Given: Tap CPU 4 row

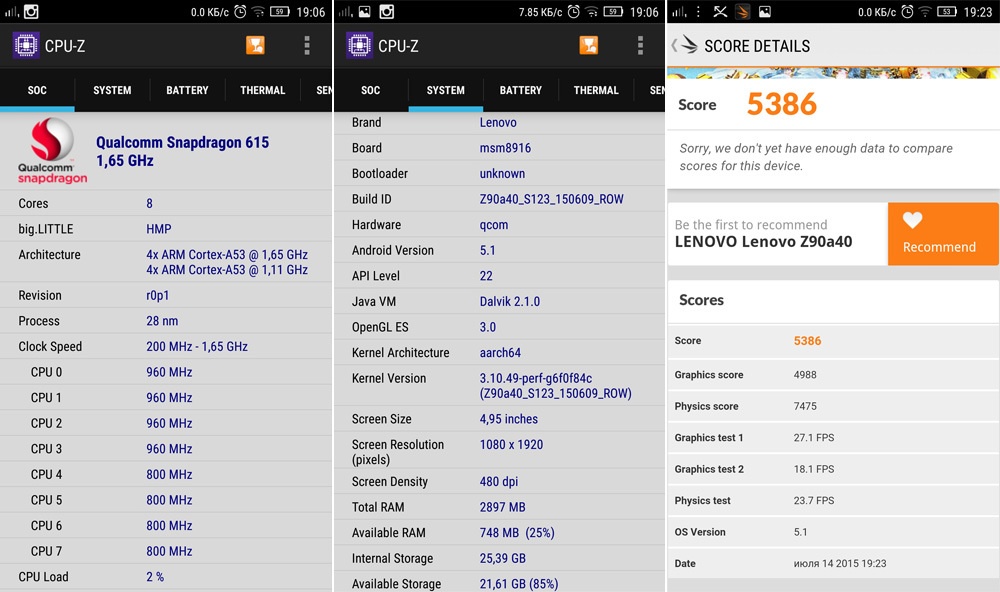Looking at the screenshot, I should click(166, 474).
